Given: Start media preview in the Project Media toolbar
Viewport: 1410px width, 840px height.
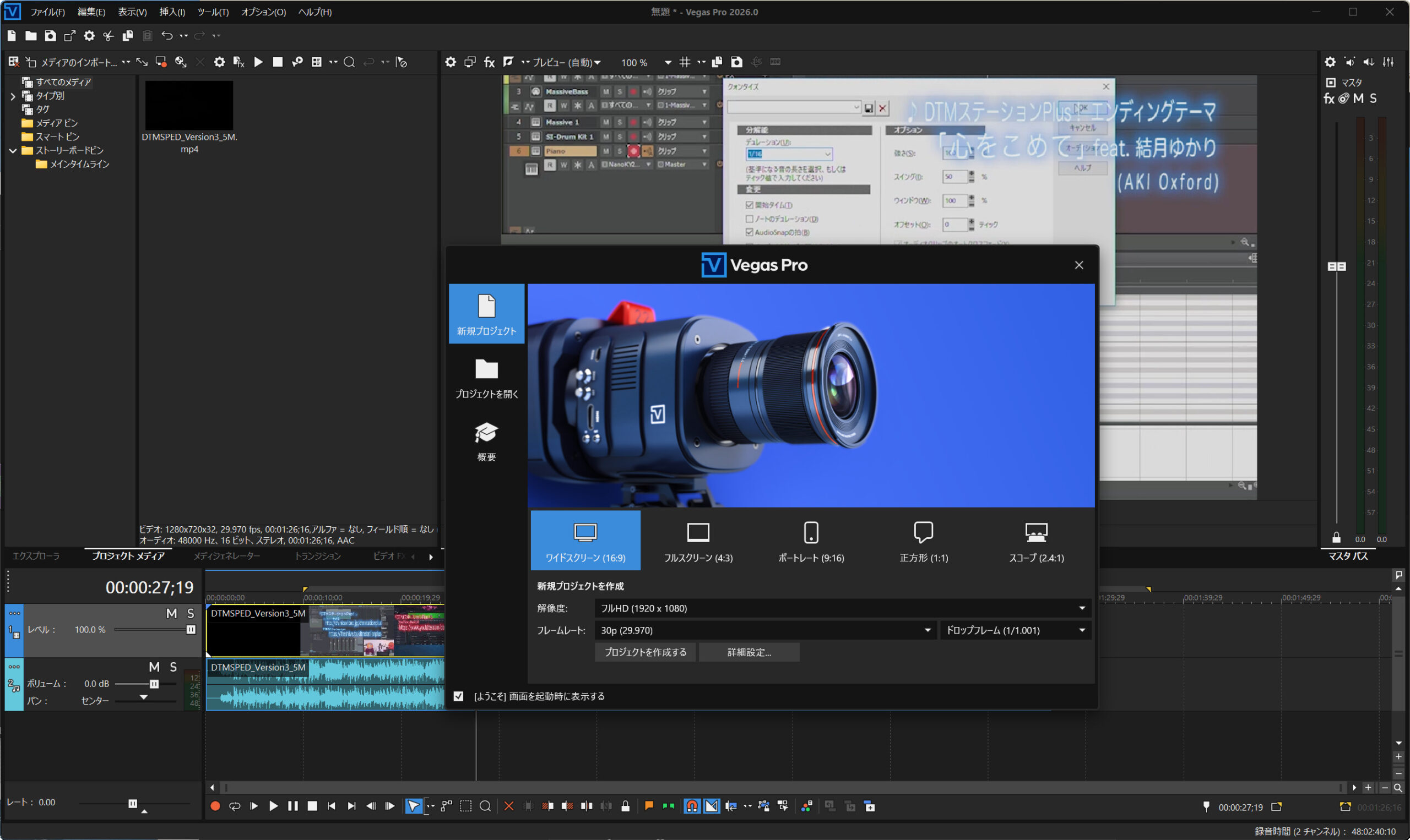Looking at the screenshot, I should pos(258,62).
